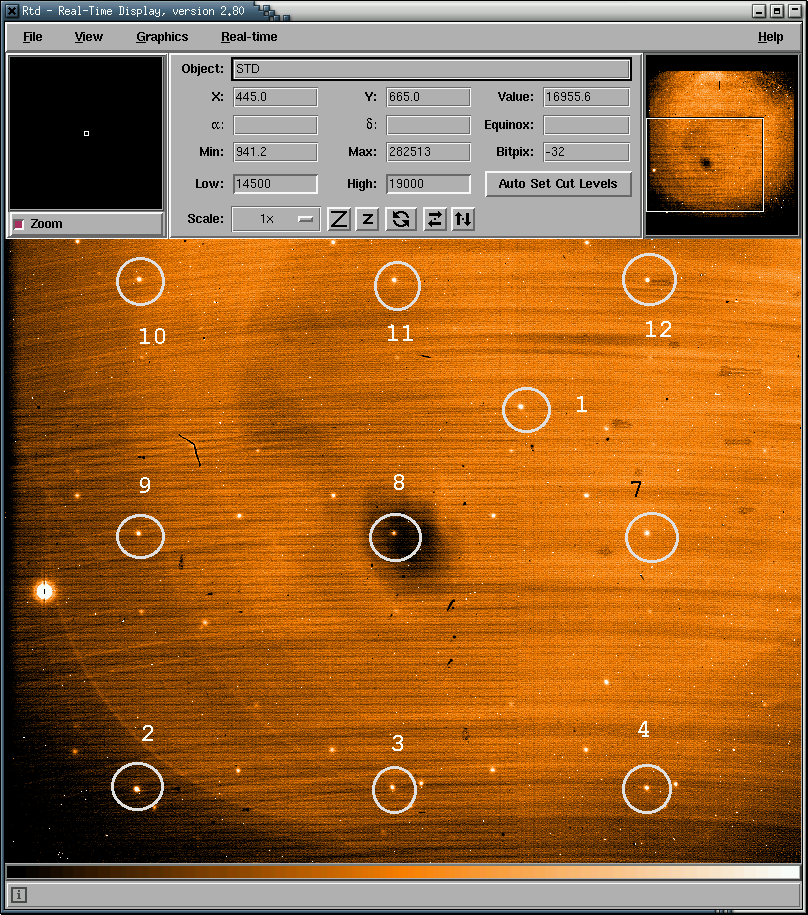Click the empty delta coordinate field
The image size is (808, 915).
428,125
